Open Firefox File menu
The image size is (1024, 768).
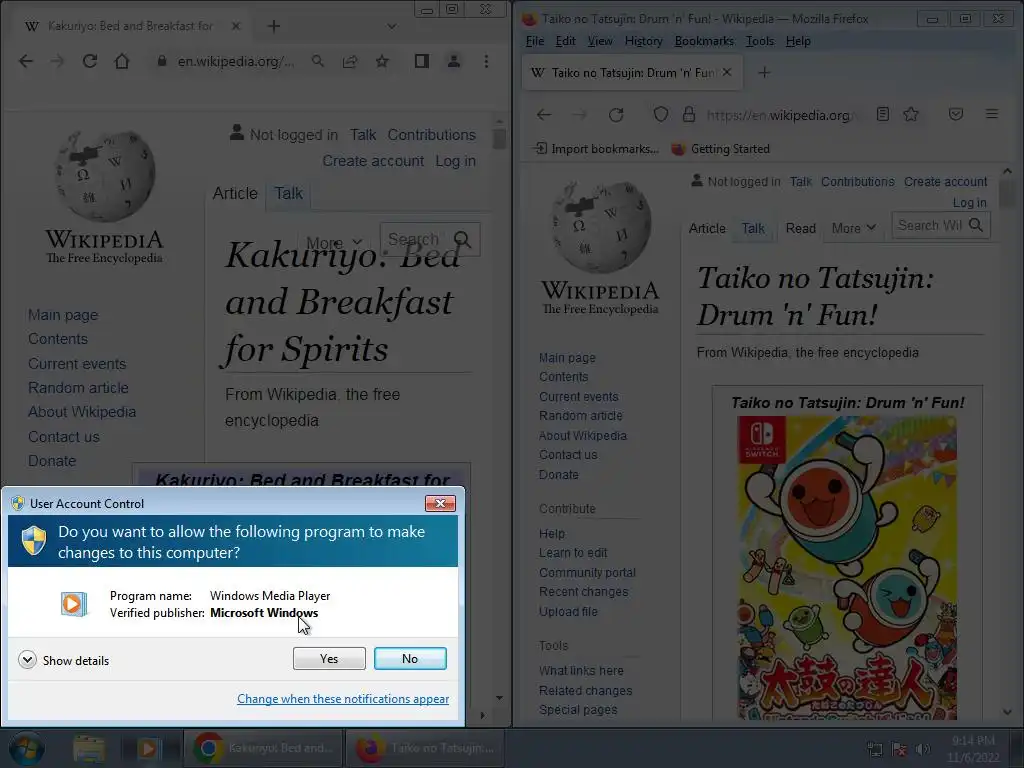[535, 41]
